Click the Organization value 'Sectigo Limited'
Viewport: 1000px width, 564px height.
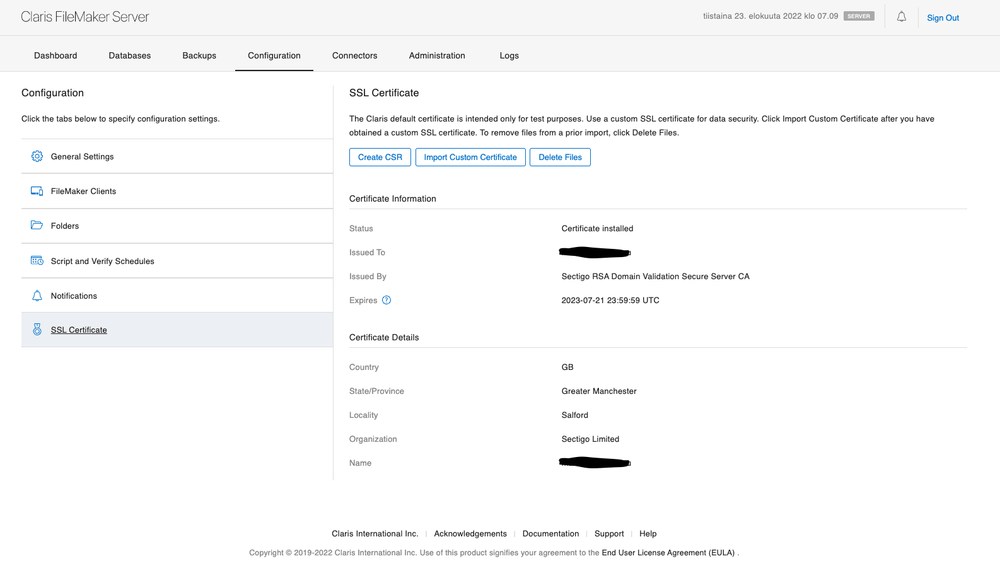[590, 439]
